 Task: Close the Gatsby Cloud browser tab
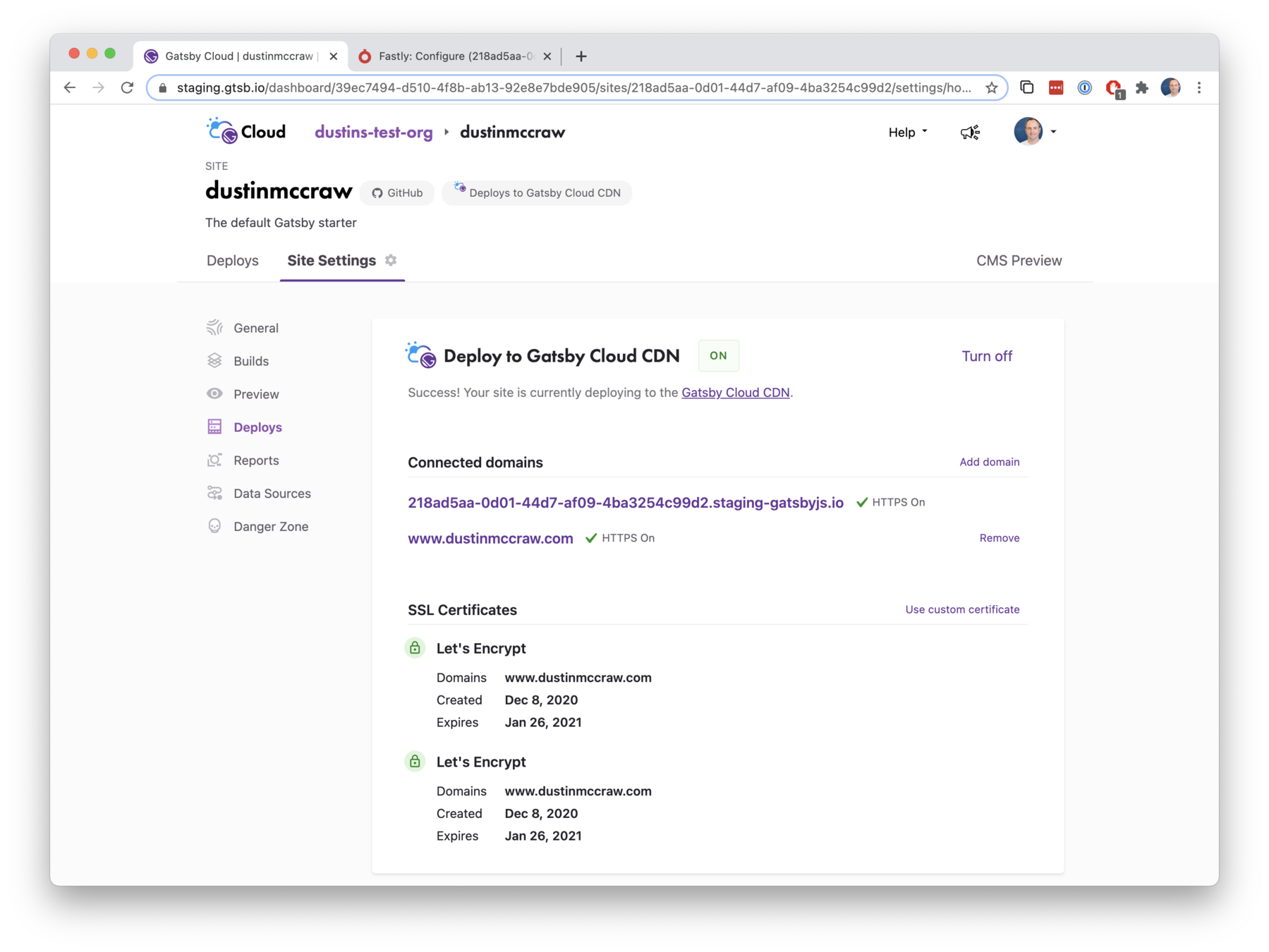(333, 56)
